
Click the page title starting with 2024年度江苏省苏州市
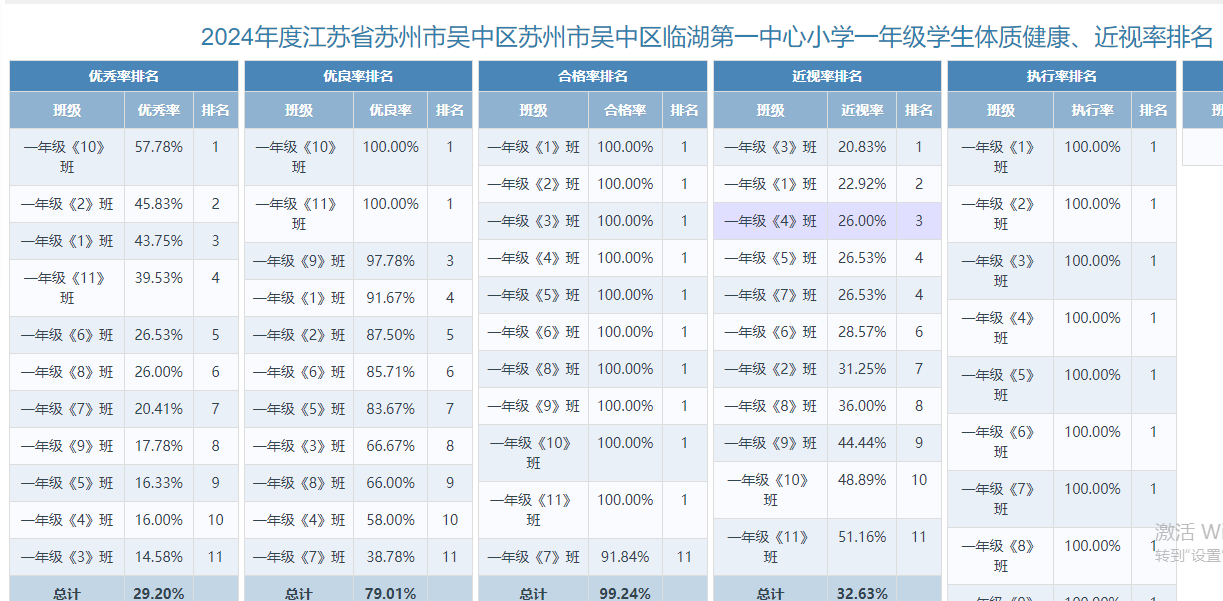coord(707,38)
